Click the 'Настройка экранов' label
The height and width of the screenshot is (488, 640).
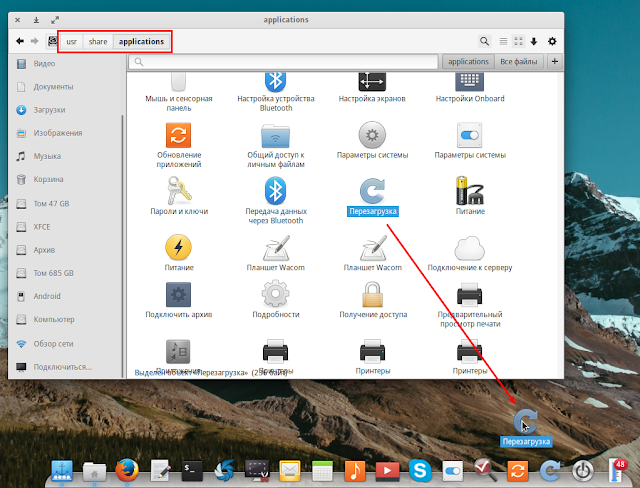click(372, 99)
